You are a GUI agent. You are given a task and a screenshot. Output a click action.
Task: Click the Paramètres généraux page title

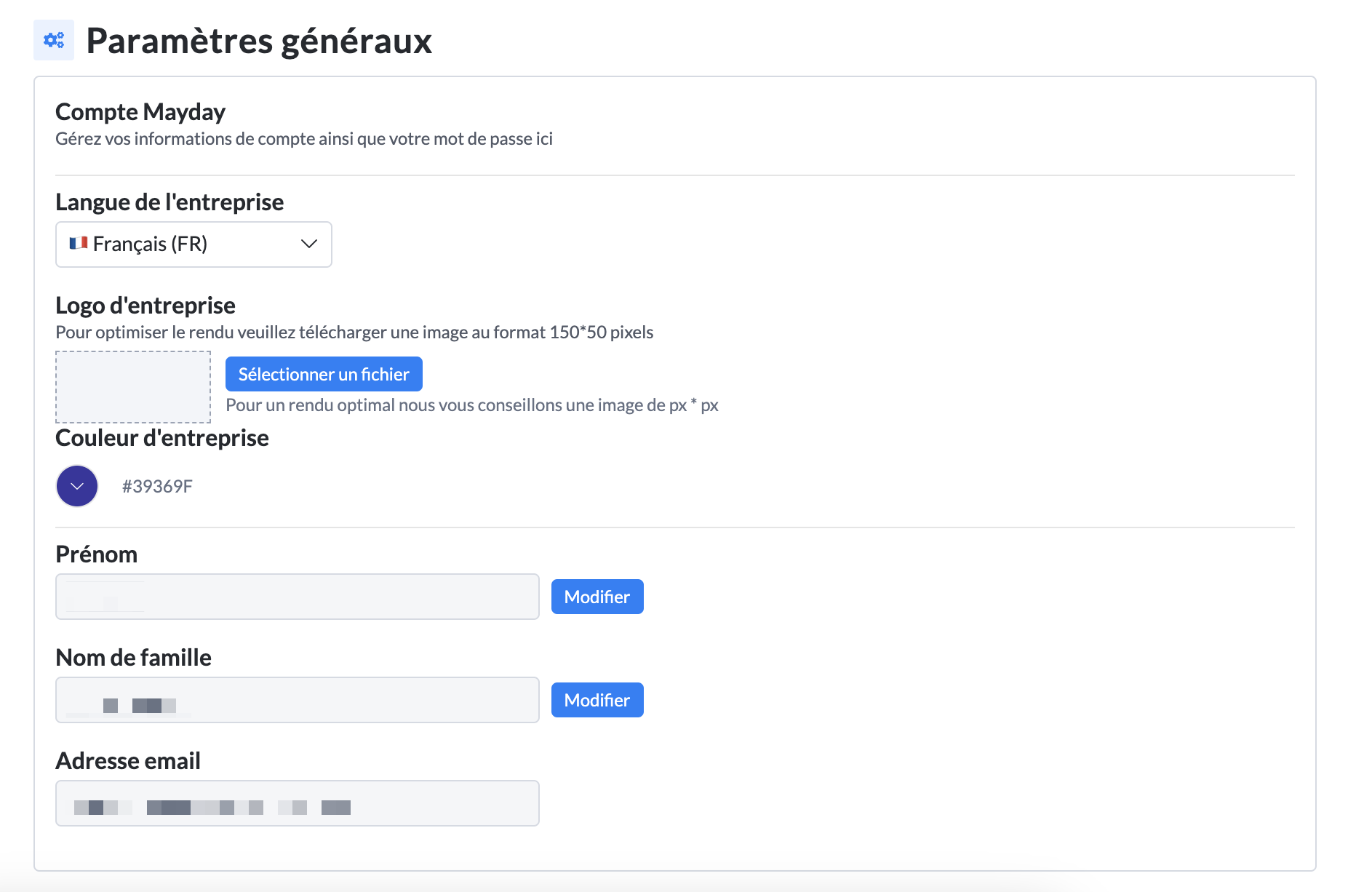coord(259,41)
